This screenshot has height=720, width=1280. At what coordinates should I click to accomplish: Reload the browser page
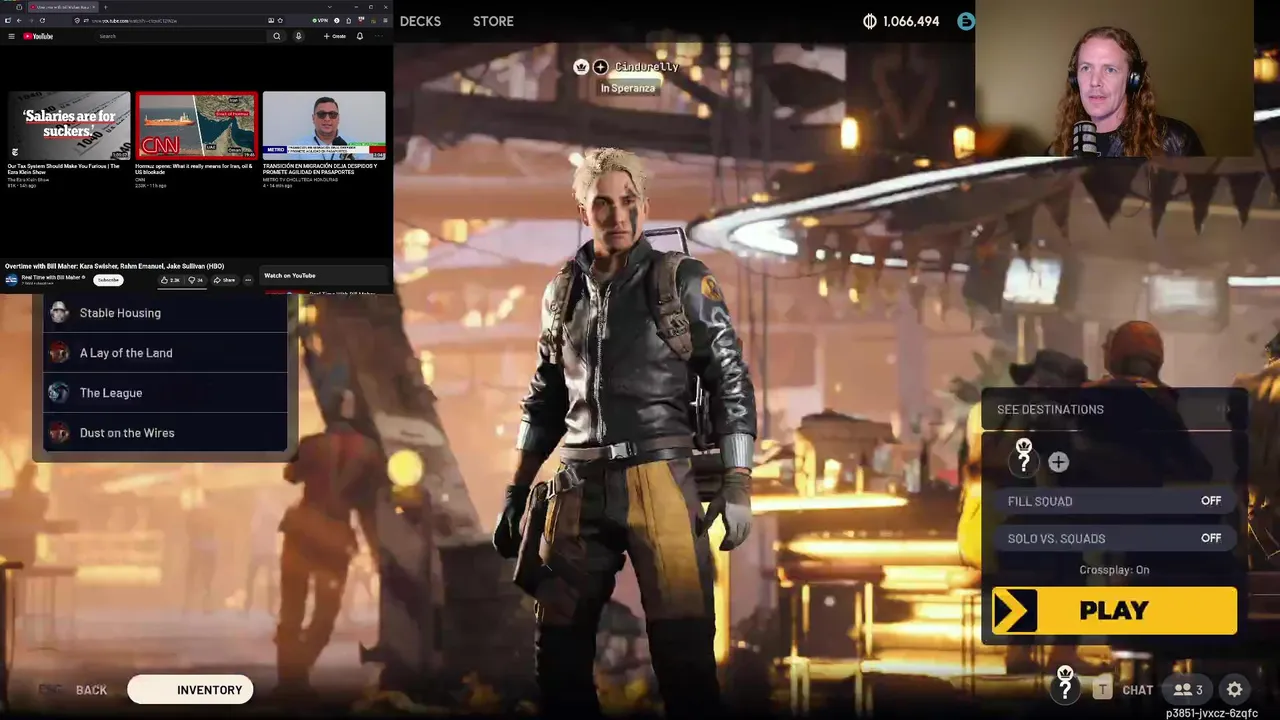tap(43, 21)
